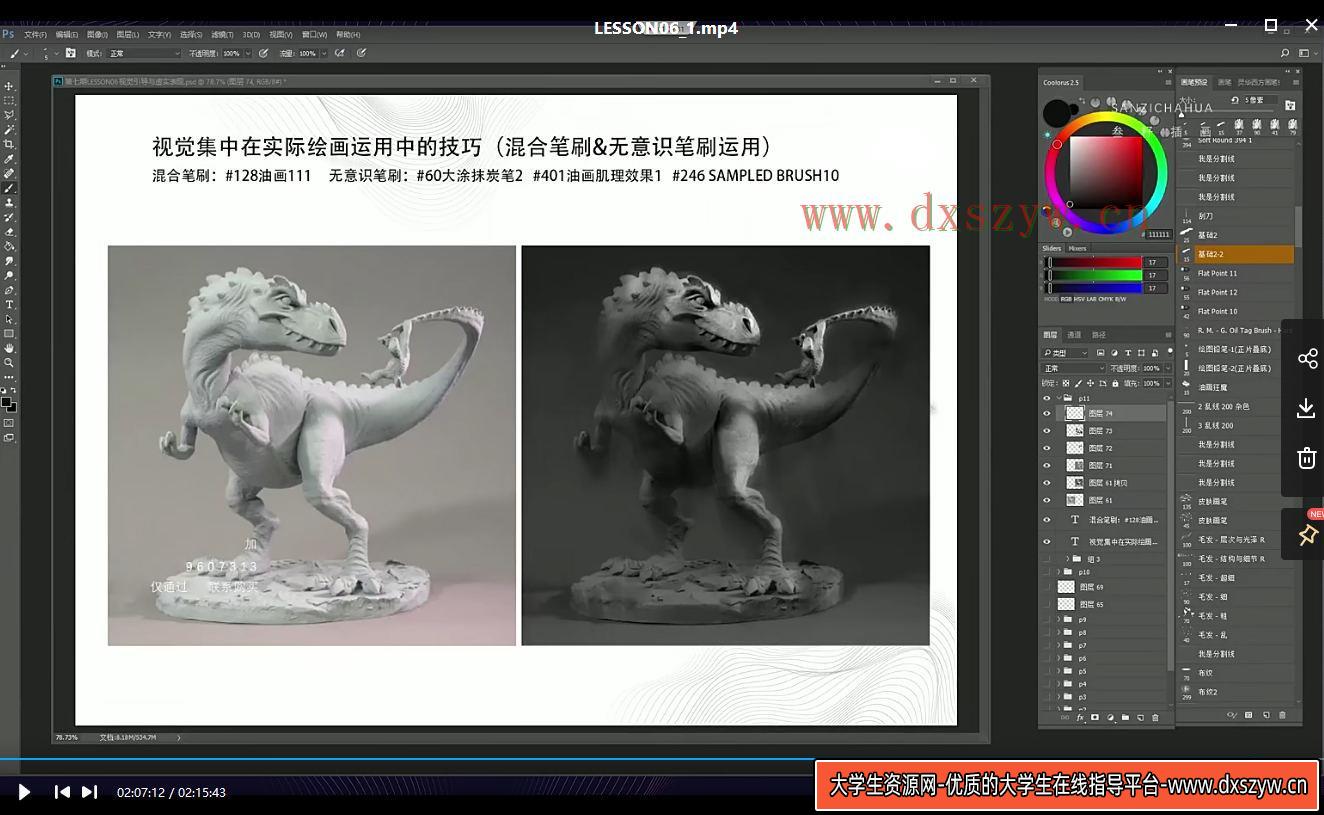Open the 图像 menu
Screen dimensions: 1324x815
(x=97, y=34)
